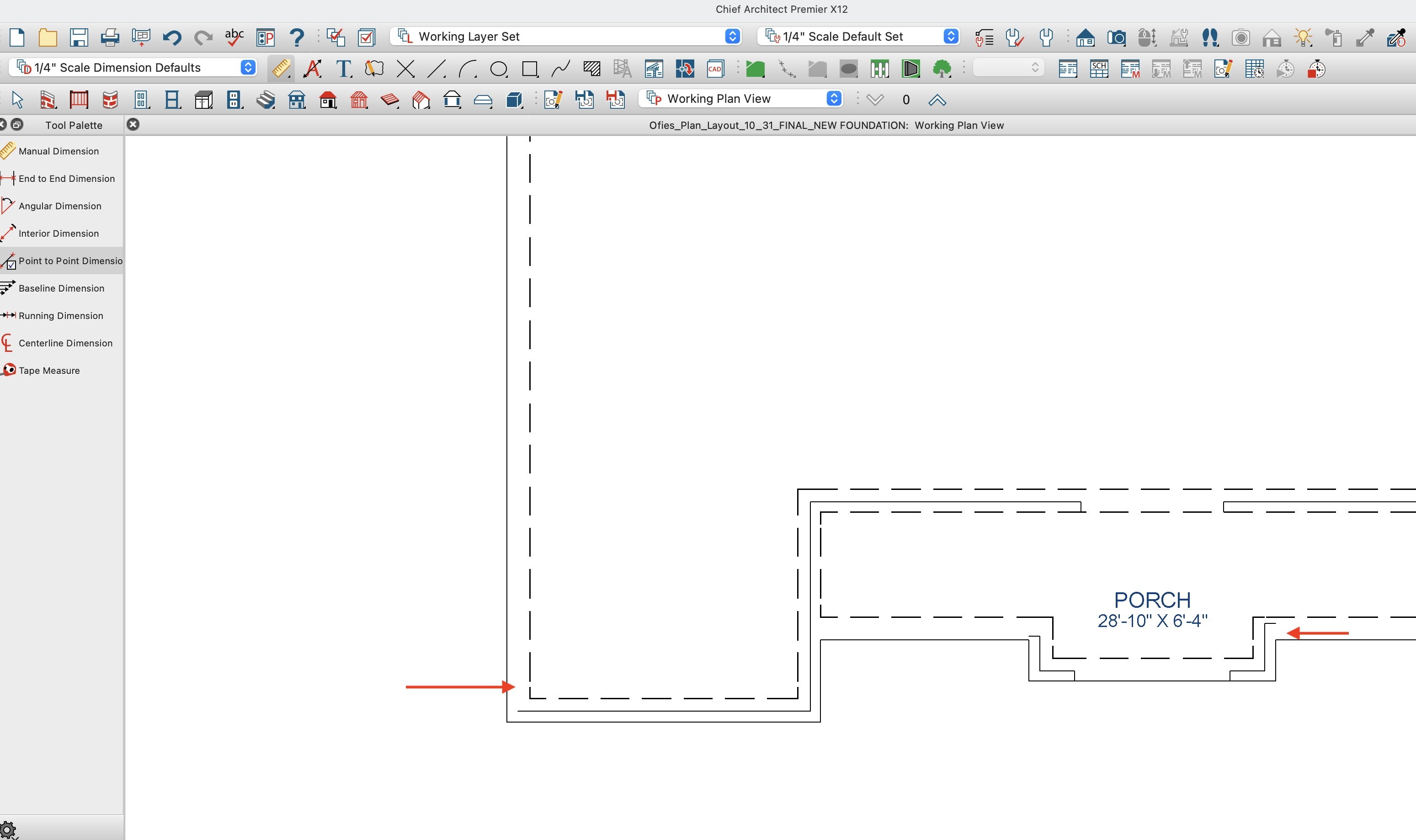Toggle the Material Eyedropper tool
Viewport: 1416px width, 840px height.
(x=1364, y=38)
